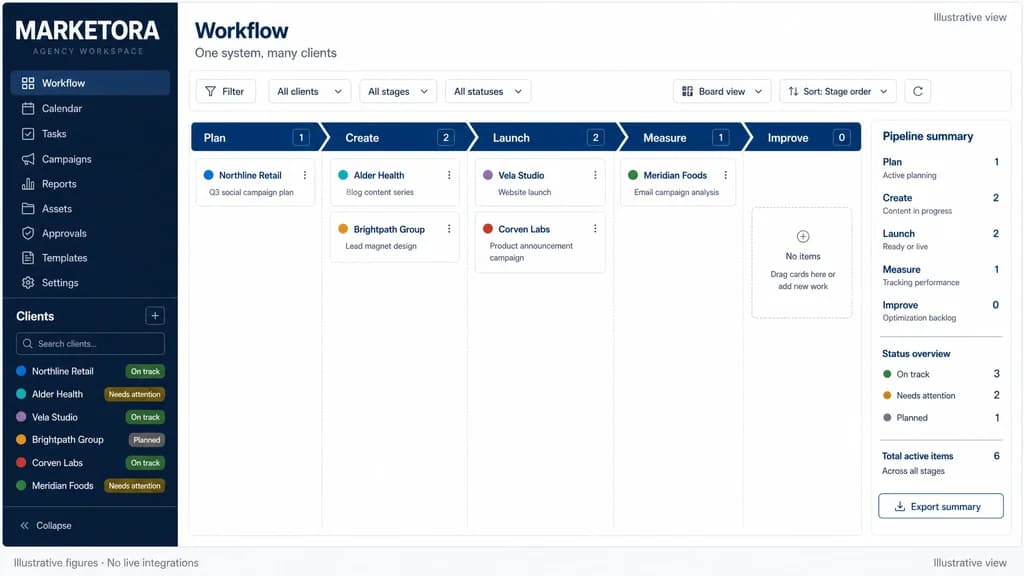Click Planned in Status overview
1024x576 pixels.
(x=940, y=417)
